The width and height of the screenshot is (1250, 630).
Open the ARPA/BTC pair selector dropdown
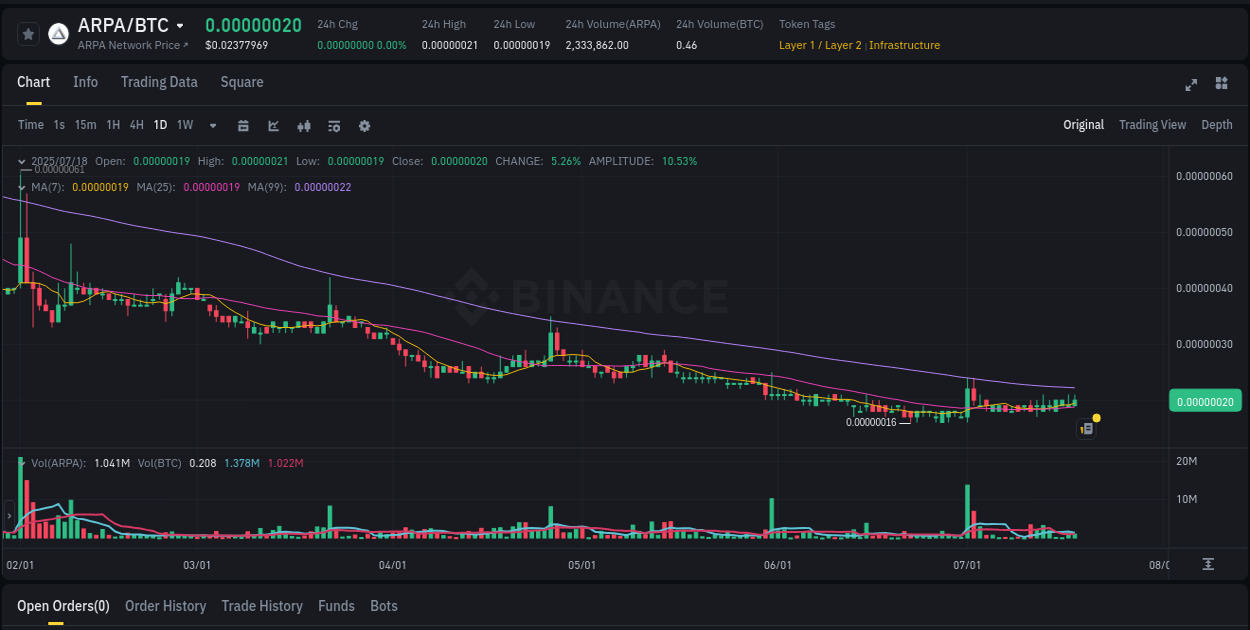coord(180,26)
